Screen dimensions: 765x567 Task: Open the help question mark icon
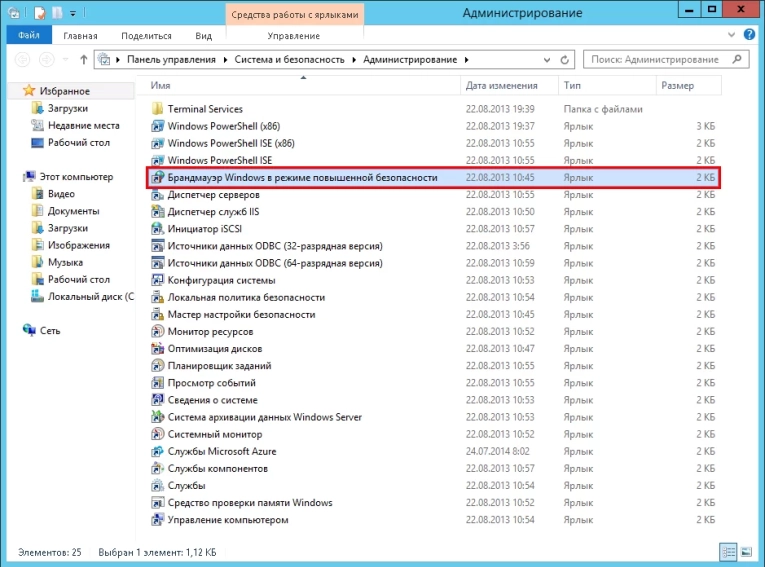pos(749,35)
